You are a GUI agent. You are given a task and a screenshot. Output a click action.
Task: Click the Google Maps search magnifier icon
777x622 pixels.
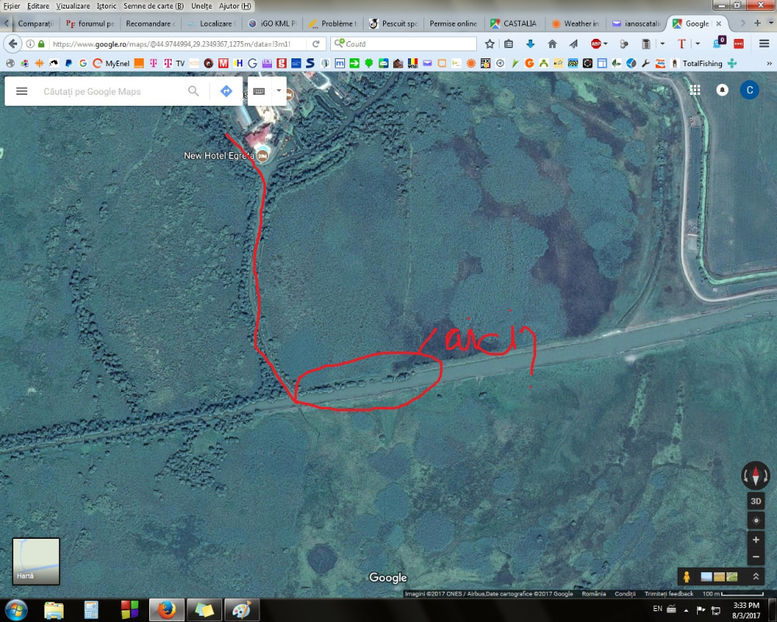194,91
